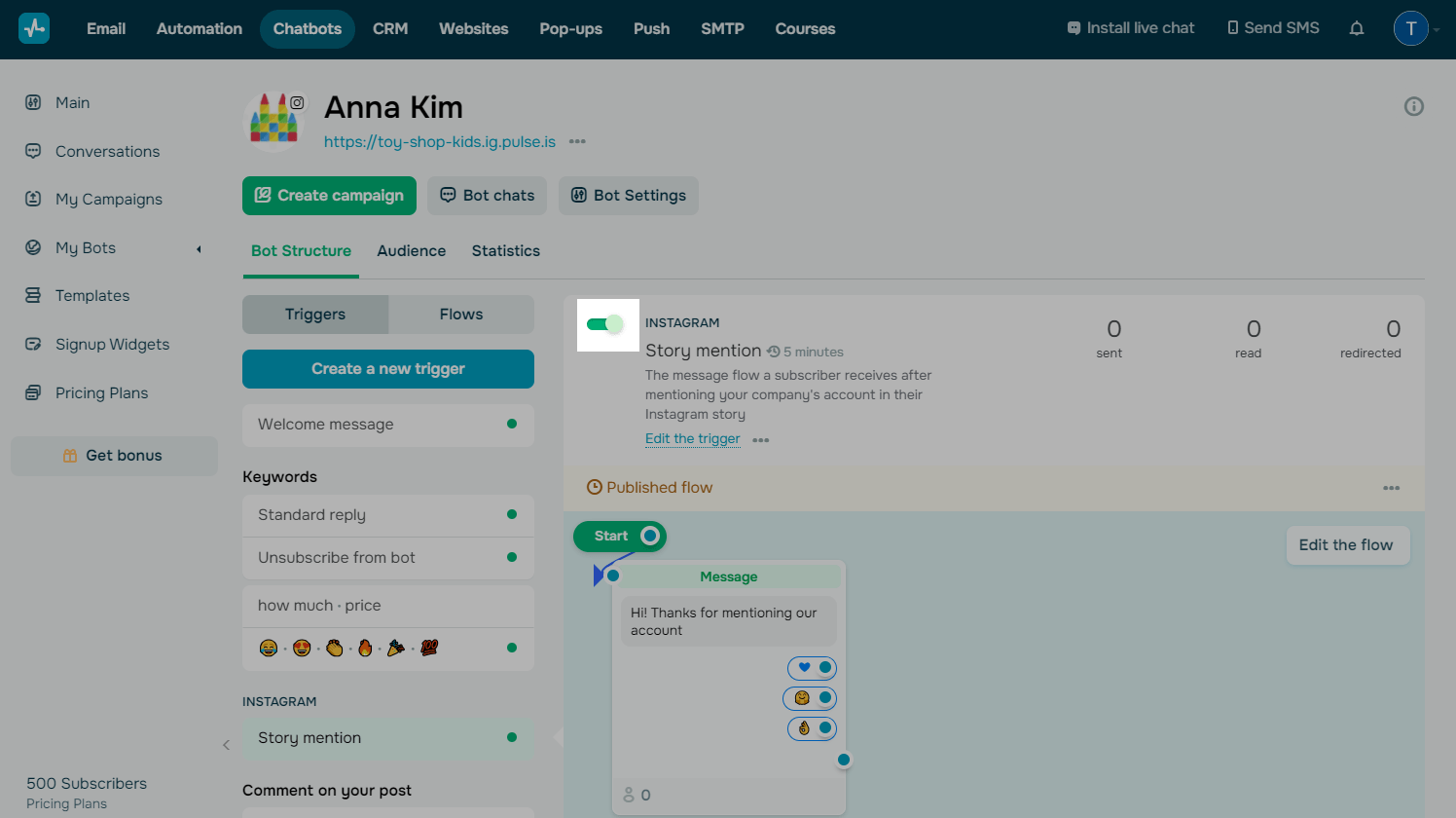Switch to the Audience tab

[x=411, y=251]
